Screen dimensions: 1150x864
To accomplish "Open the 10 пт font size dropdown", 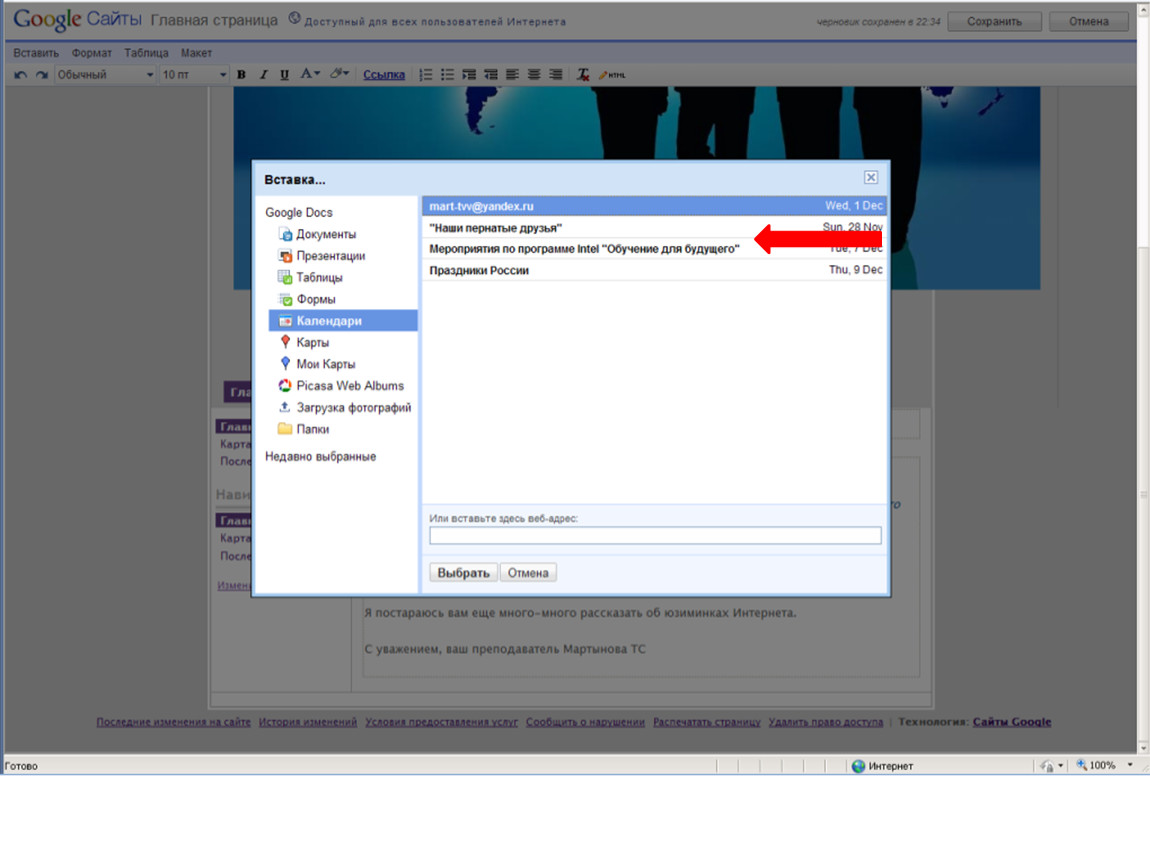I will click(x=194, y=75).
